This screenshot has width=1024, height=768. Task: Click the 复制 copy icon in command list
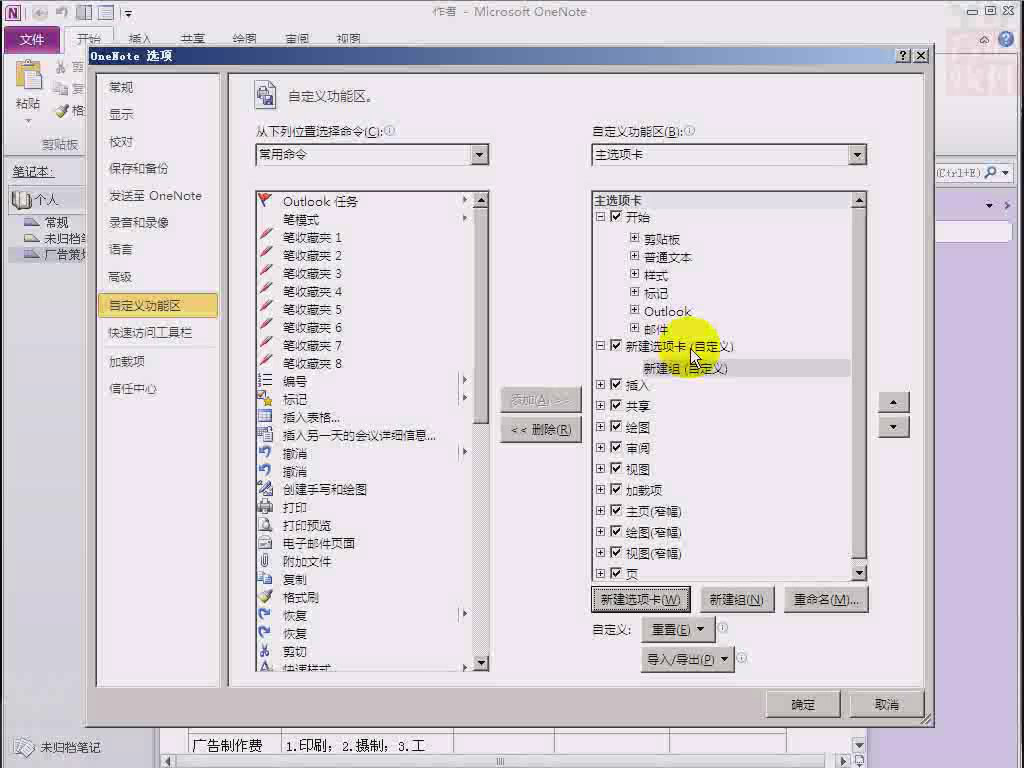[x=265, y=579]
